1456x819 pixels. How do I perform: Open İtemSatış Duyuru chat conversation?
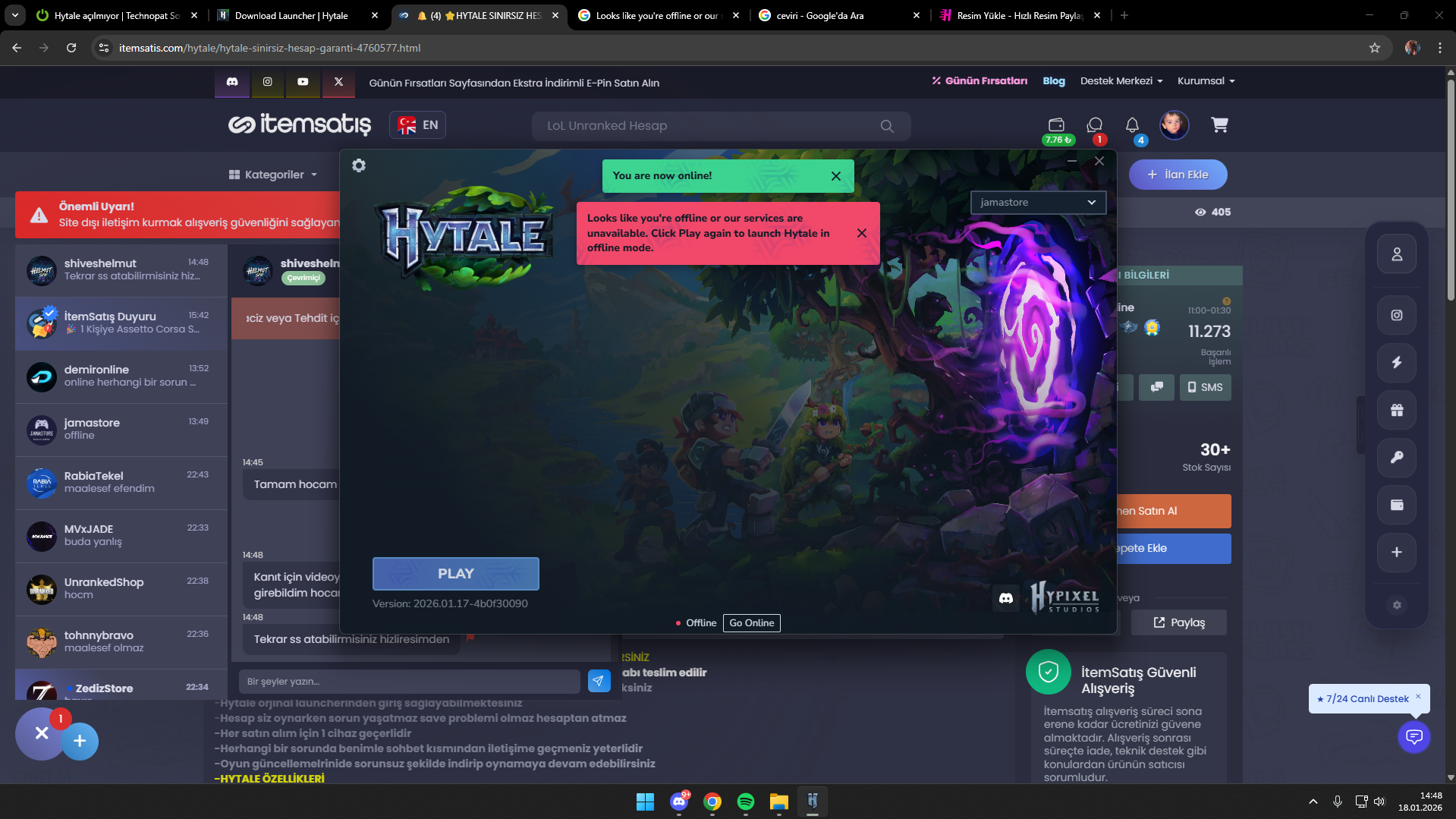click(x=121, y=323)
